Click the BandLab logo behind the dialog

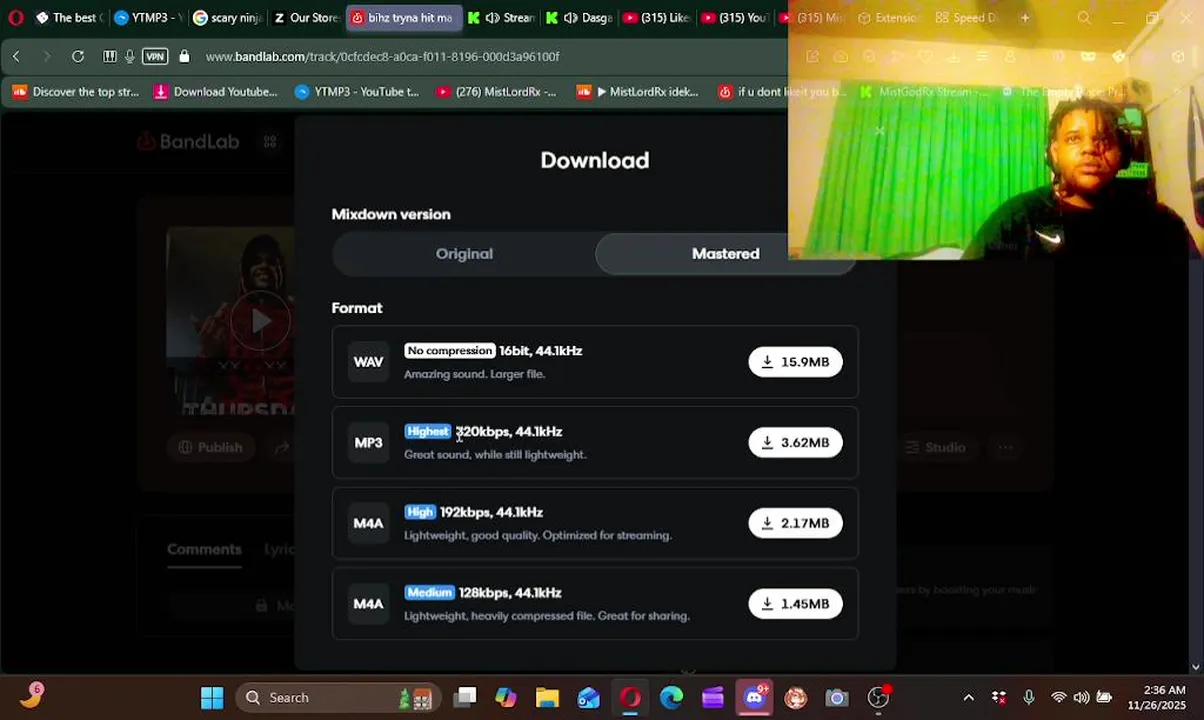tap(188, 142)
